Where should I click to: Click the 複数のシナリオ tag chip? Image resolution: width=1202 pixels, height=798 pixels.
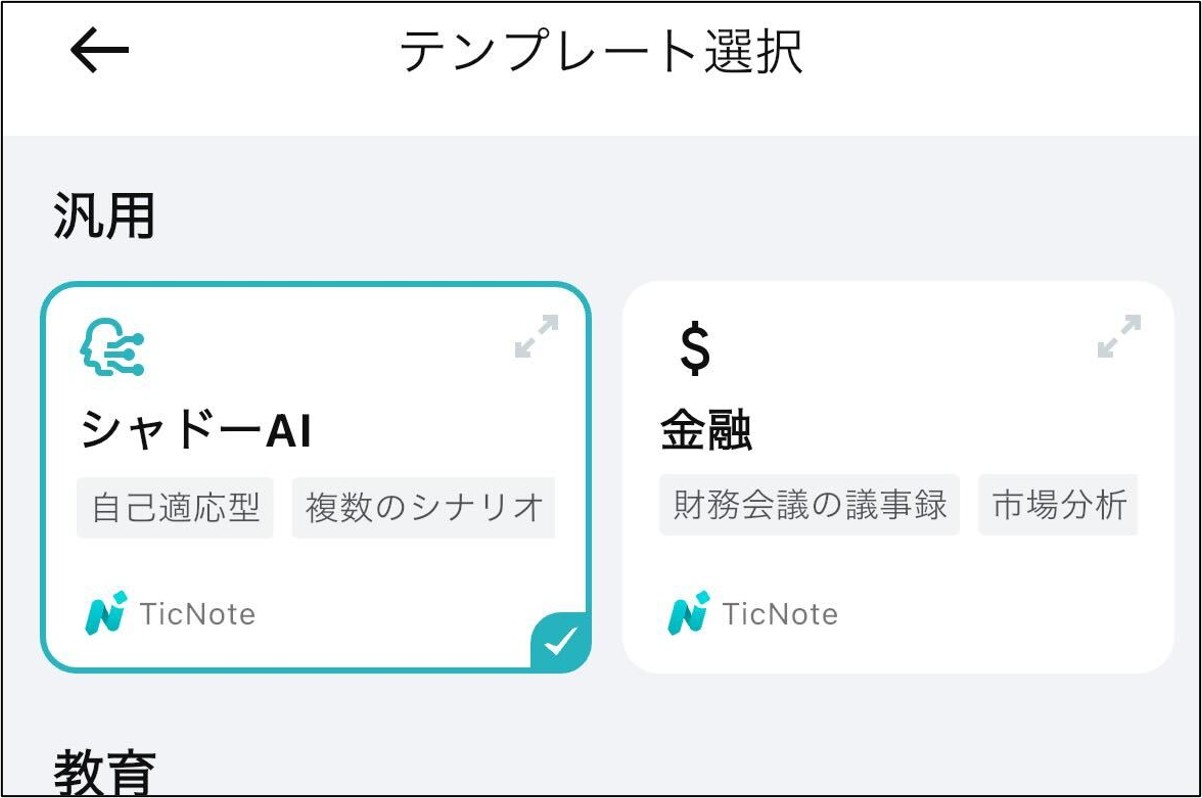423,507
